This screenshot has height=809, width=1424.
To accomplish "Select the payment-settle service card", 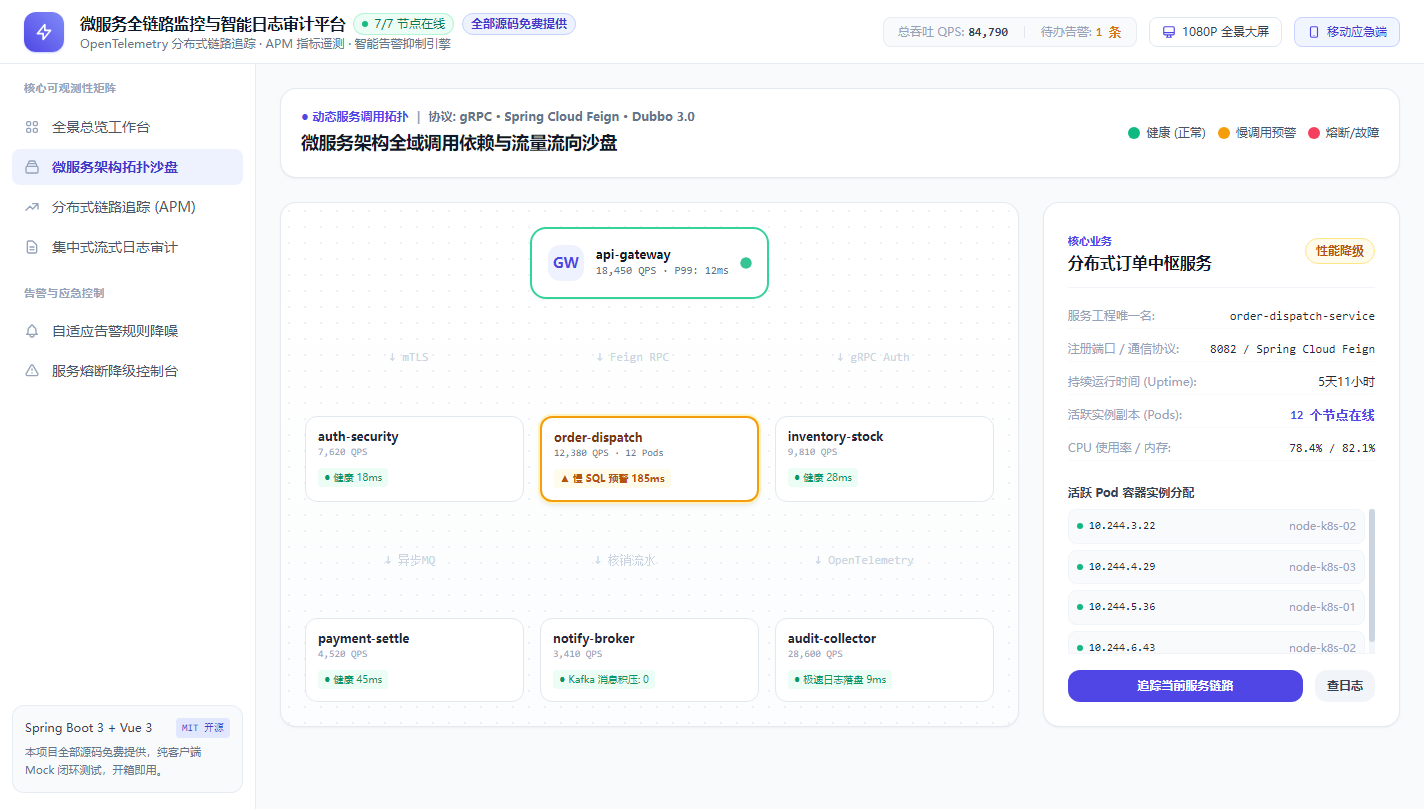I will click(x=414, y=660).
